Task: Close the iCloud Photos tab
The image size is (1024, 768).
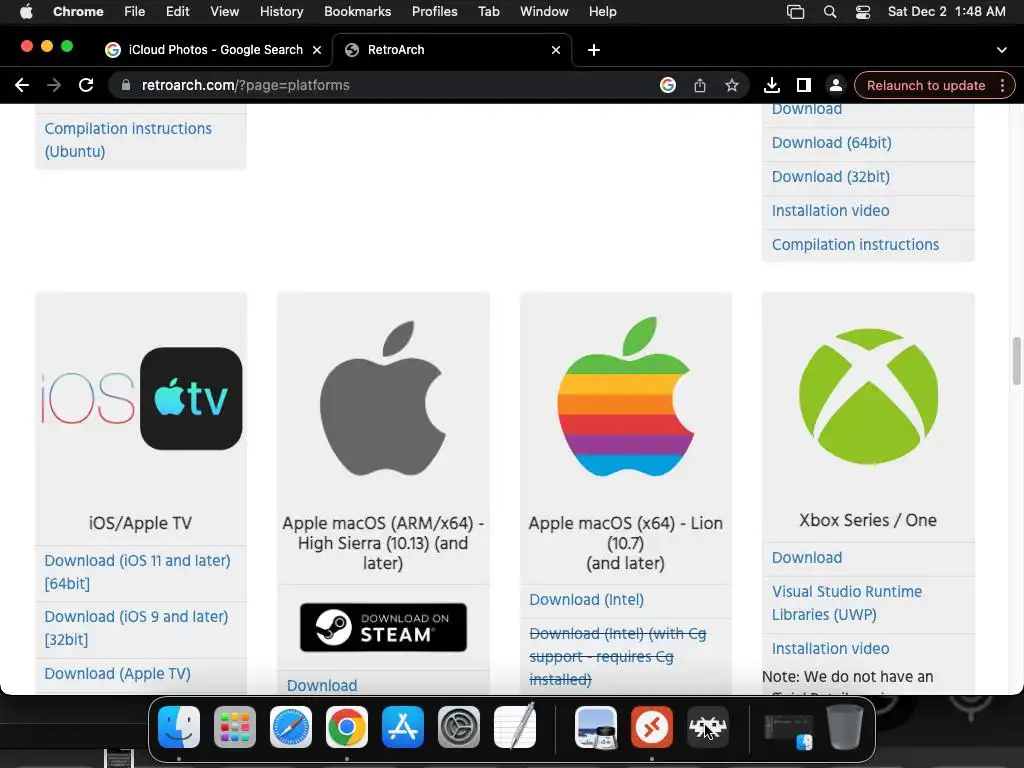Action: tap(317, 50)
